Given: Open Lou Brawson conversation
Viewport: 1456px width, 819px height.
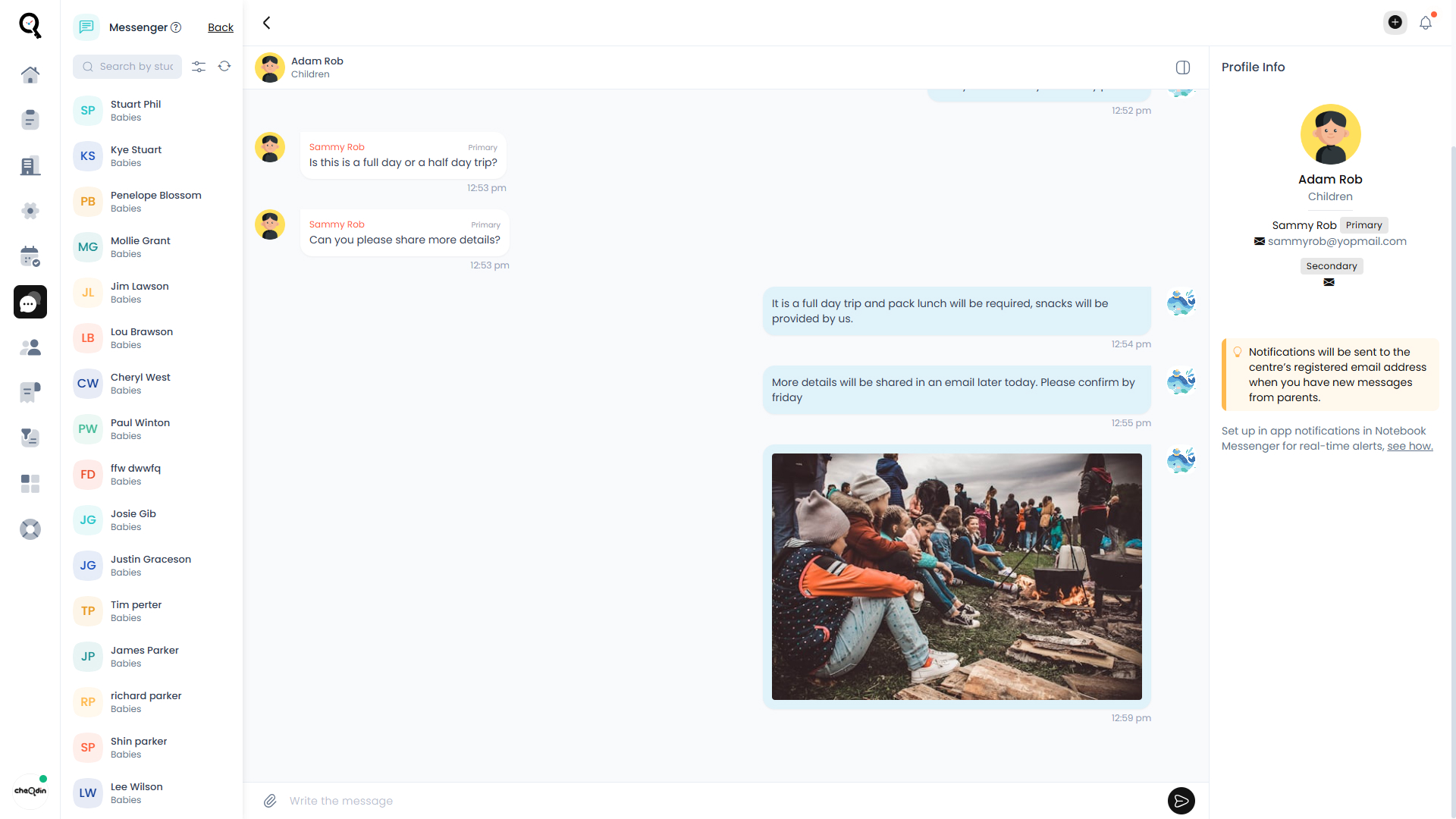Looking at the screenshot, I should pos(152,338).
